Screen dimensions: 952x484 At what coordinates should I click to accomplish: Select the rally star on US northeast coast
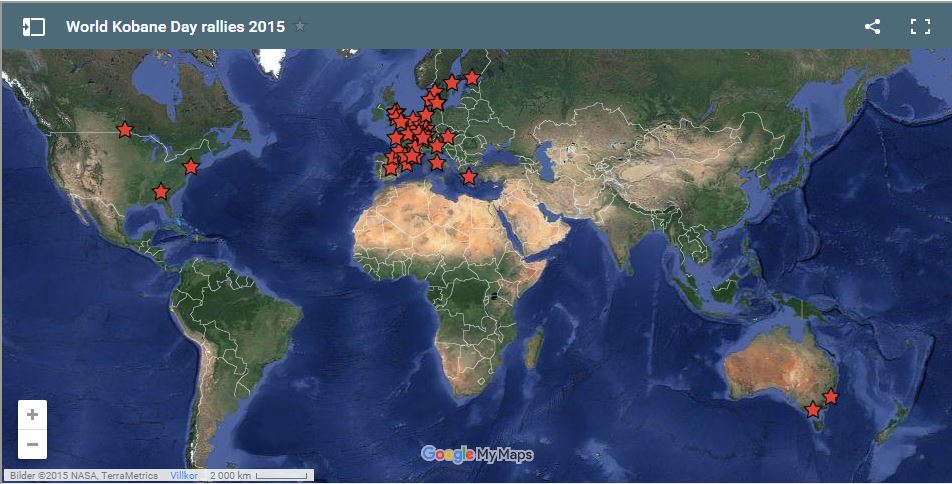[191, 166]
